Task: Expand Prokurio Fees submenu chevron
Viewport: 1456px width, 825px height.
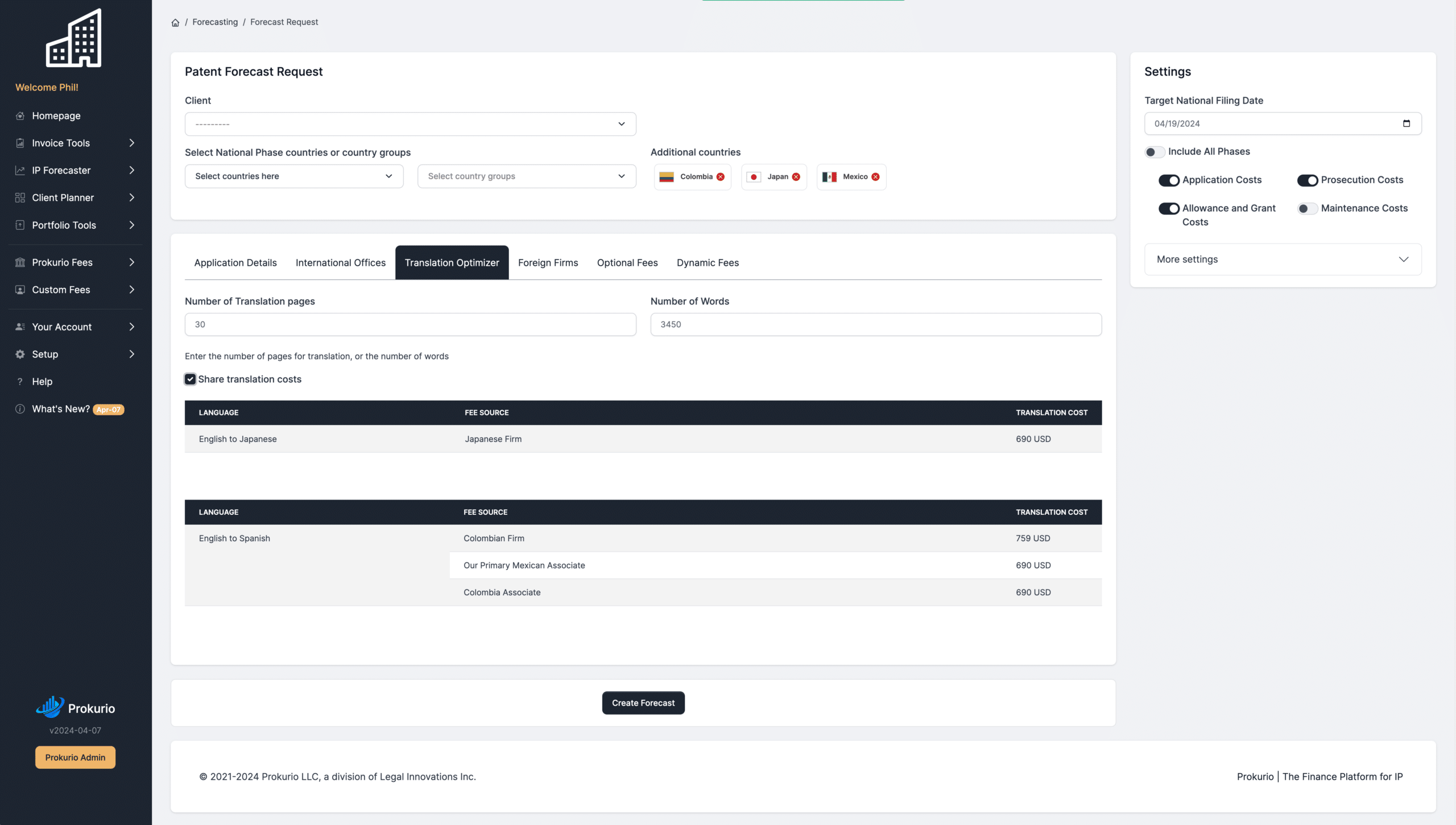Action: point(132,263)
